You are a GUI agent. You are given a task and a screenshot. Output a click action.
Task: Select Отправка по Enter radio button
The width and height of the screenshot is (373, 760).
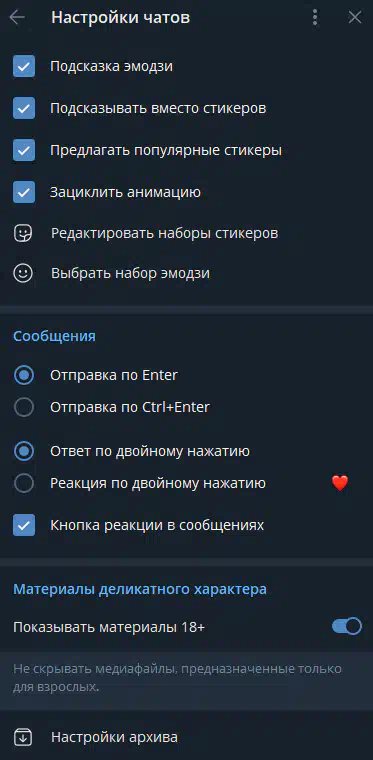click(24, 376)
